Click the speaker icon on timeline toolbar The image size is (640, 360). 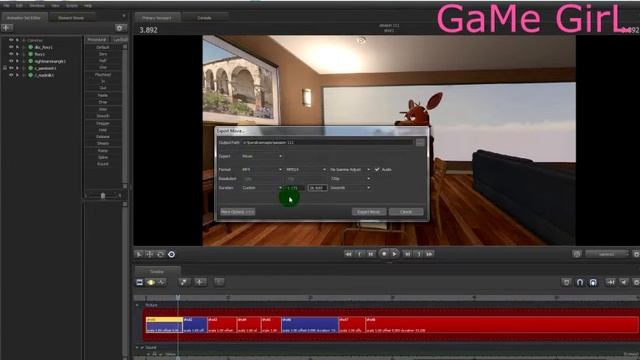[624, 282]
